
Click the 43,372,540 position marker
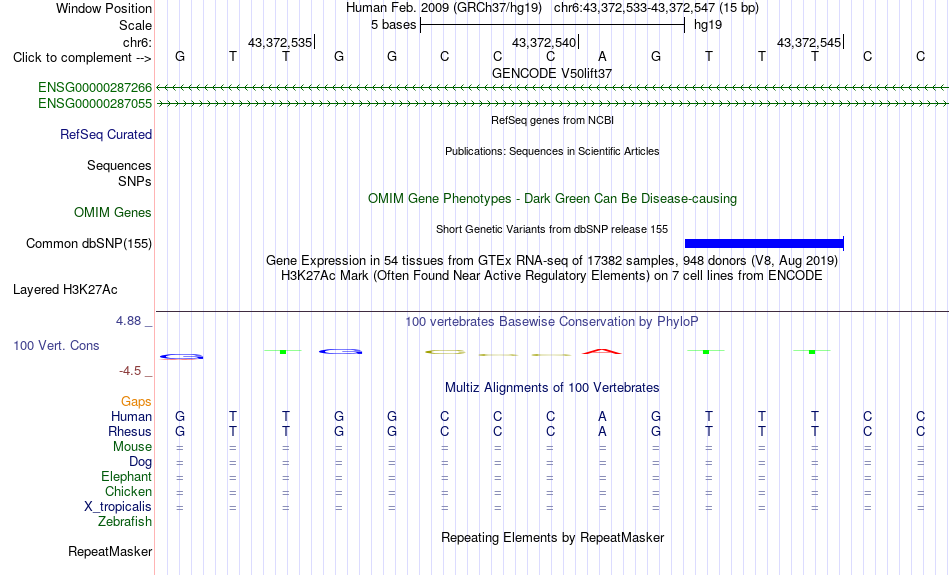(544, 42)
